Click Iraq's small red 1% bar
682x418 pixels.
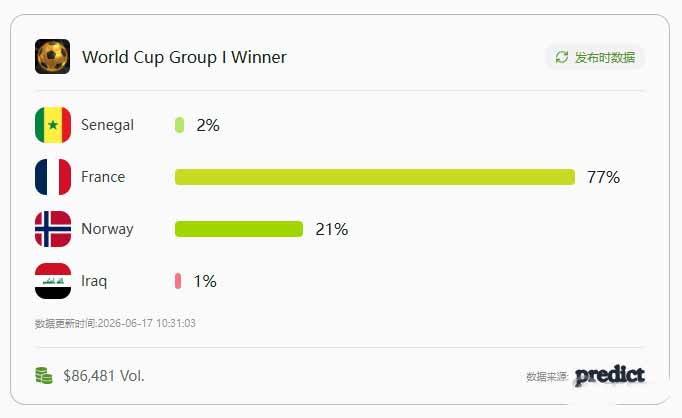[x=178, y=281]
